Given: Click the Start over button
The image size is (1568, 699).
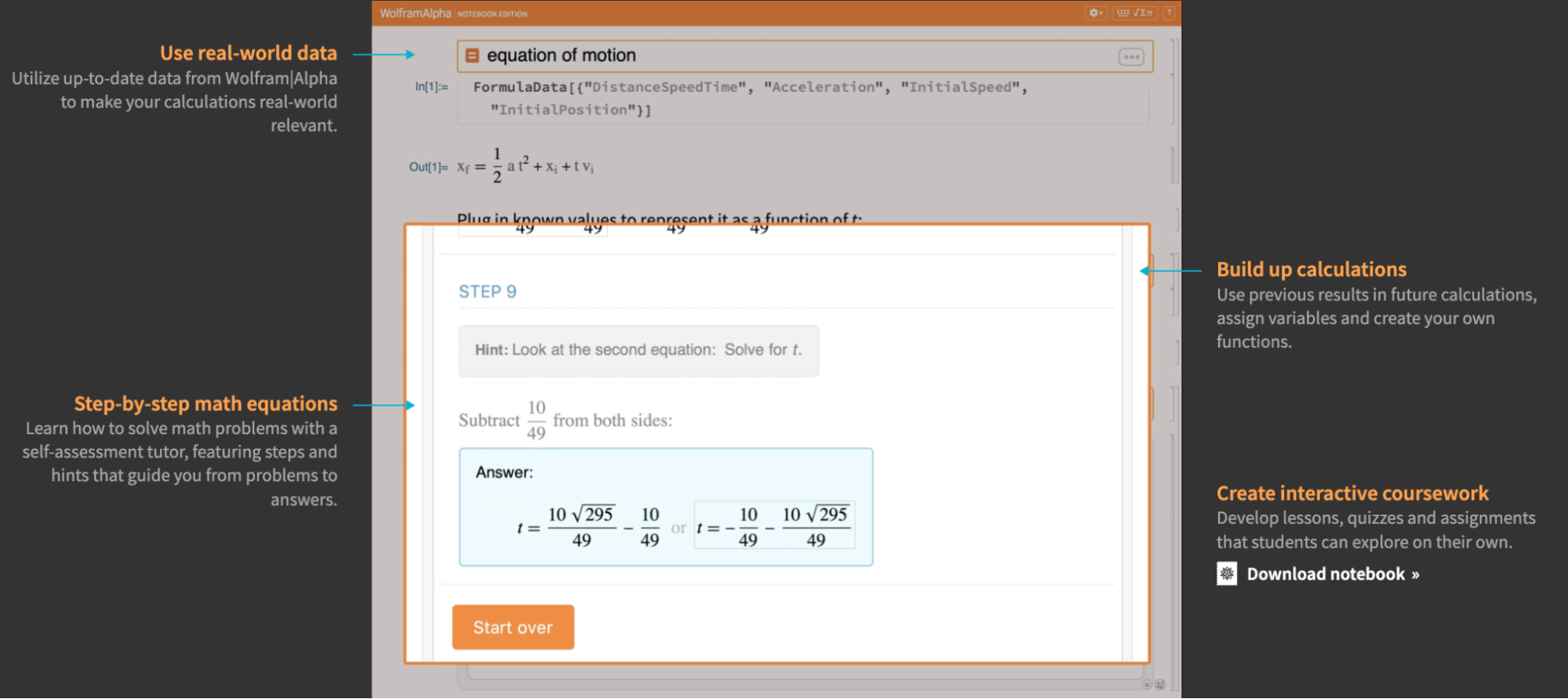Looking at the screenshot, I should 513,627.
